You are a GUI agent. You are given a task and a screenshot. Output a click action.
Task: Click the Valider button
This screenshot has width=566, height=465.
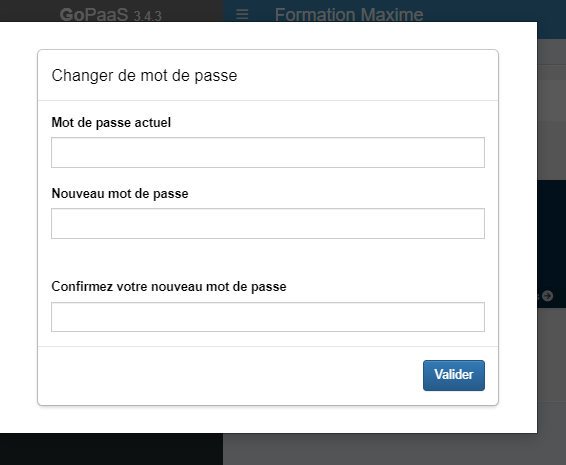[x=454, y=375]
